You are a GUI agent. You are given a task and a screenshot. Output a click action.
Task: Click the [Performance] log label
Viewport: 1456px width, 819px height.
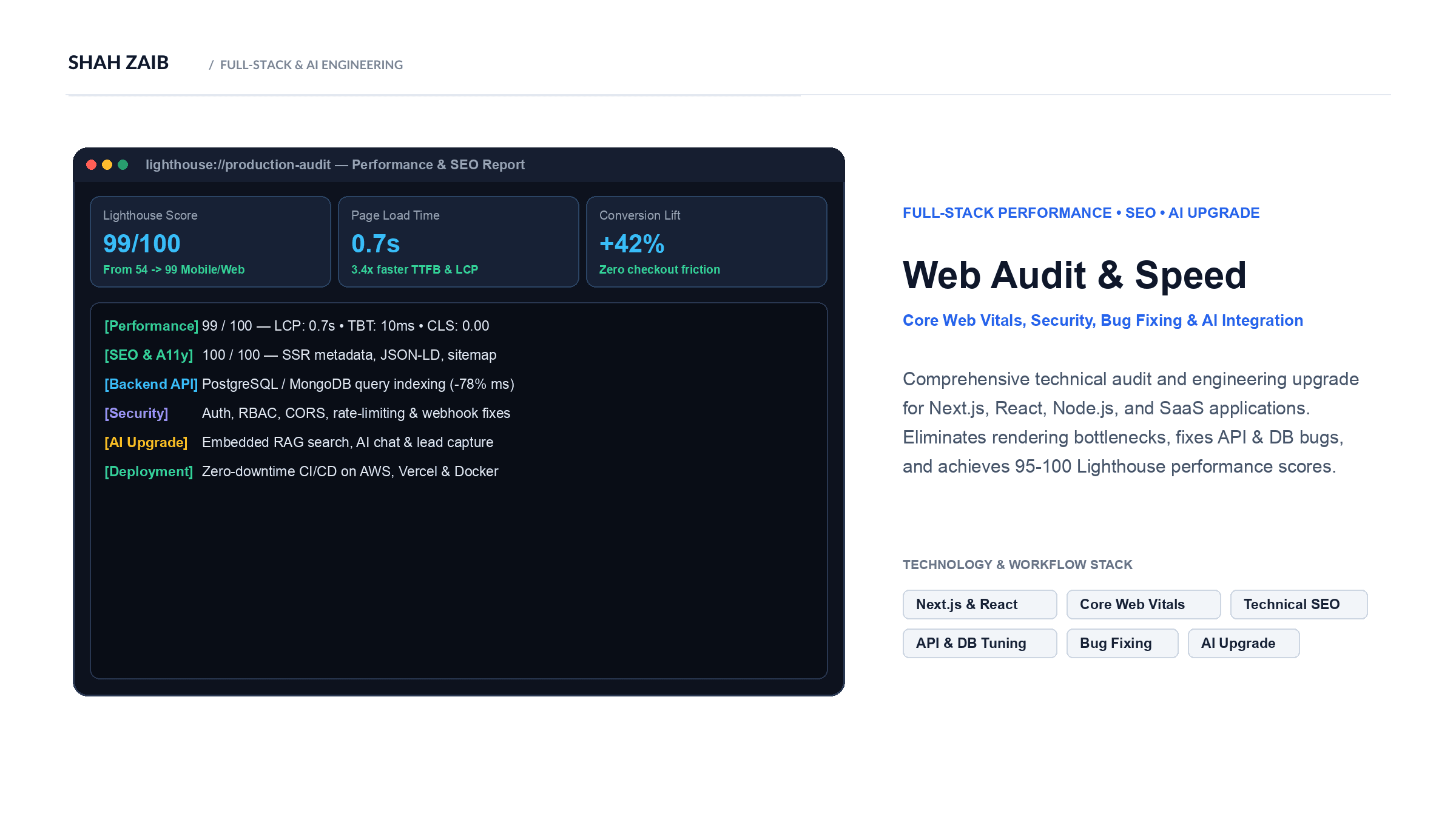(151, 326)
